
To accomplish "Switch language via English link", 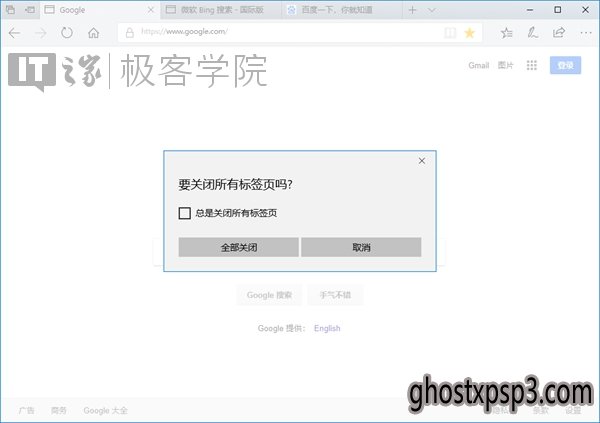I will coord(327,328).
